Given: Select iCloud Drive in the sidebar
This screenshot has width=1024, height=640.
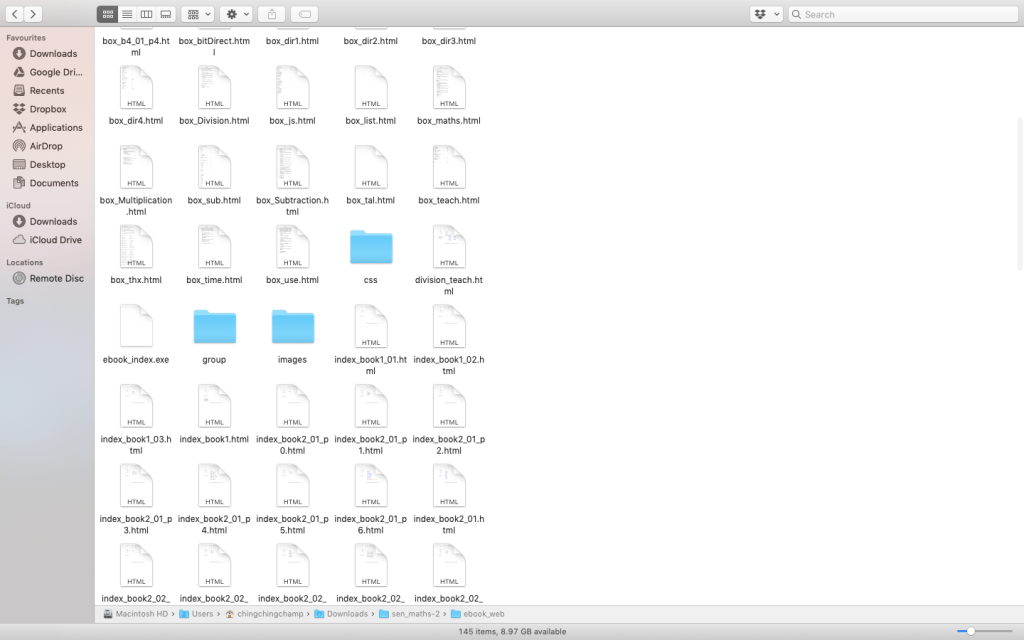Looking at the screenshot, I should click(x=55, y=240).
